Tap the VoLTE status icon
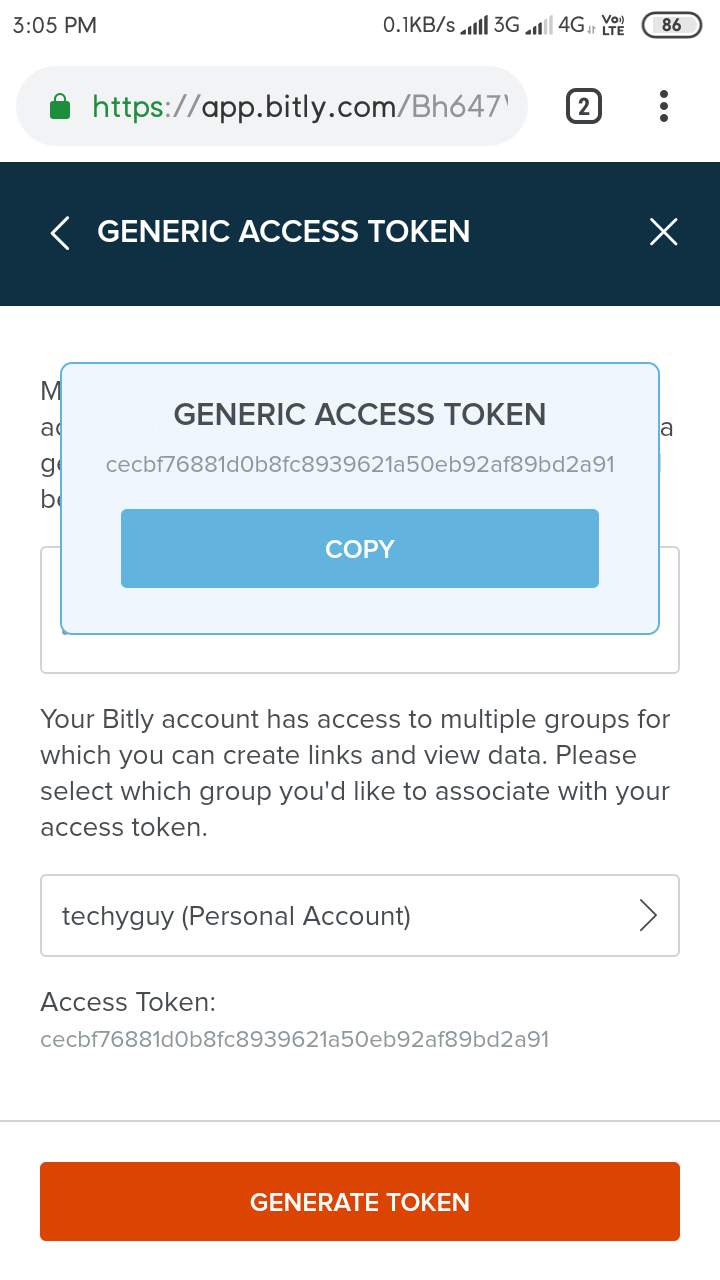Image resolution: width=720 pixels, height=1280 pixels. [613, 26]
